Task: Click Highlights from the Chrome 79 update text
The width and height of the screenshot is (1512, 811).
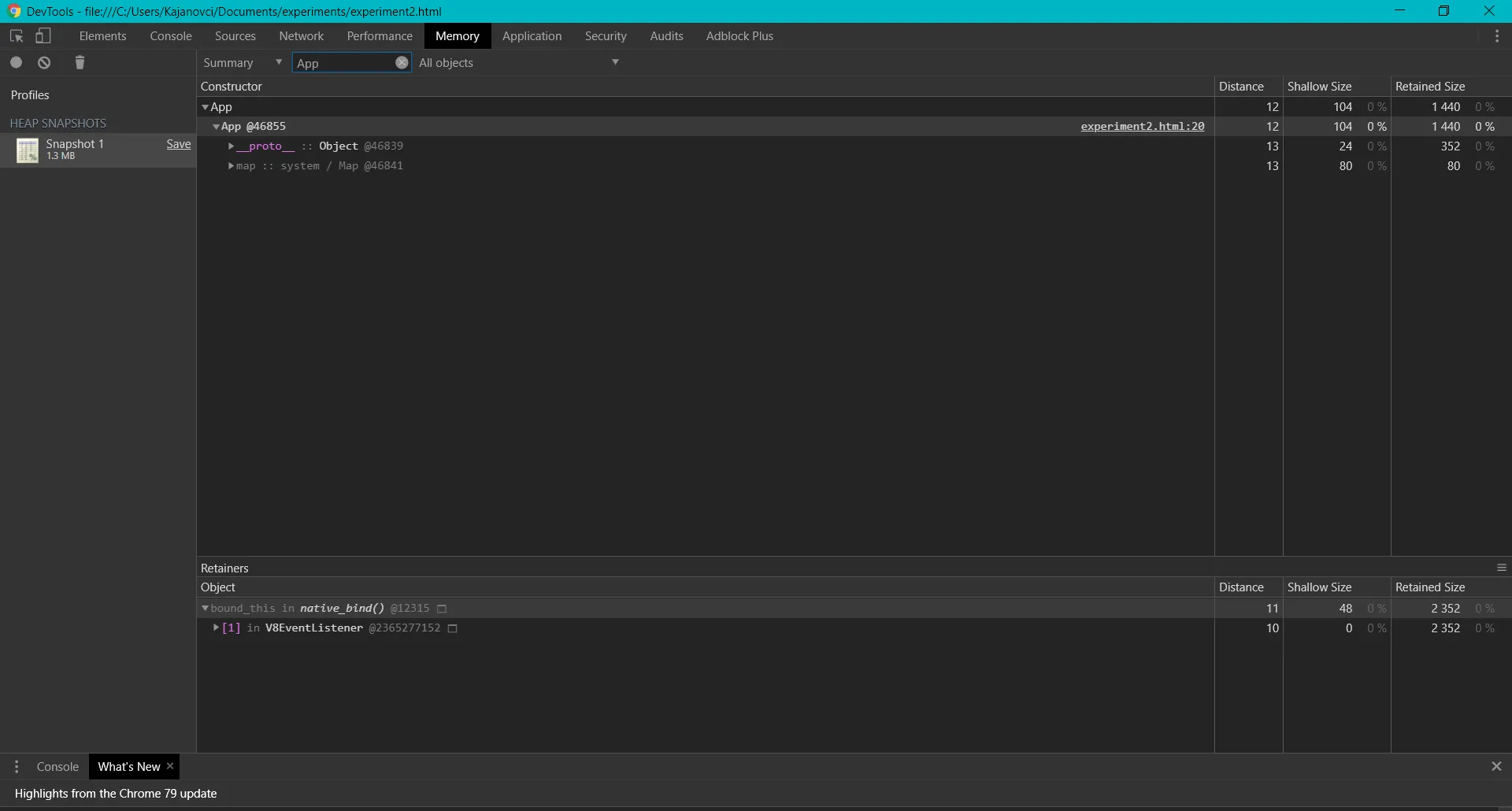Action: click(x=116, y=794)
